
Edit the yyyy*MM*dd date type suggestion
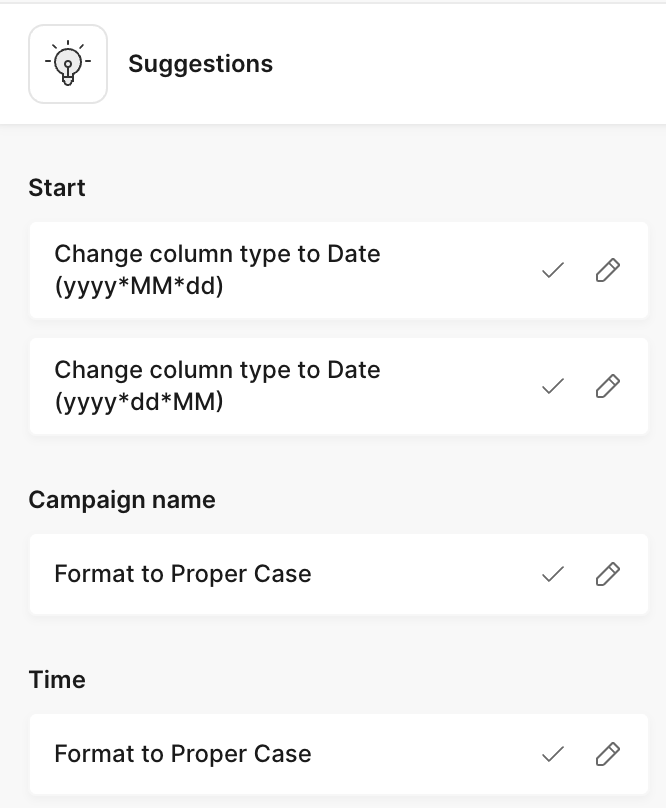(608, 270)
